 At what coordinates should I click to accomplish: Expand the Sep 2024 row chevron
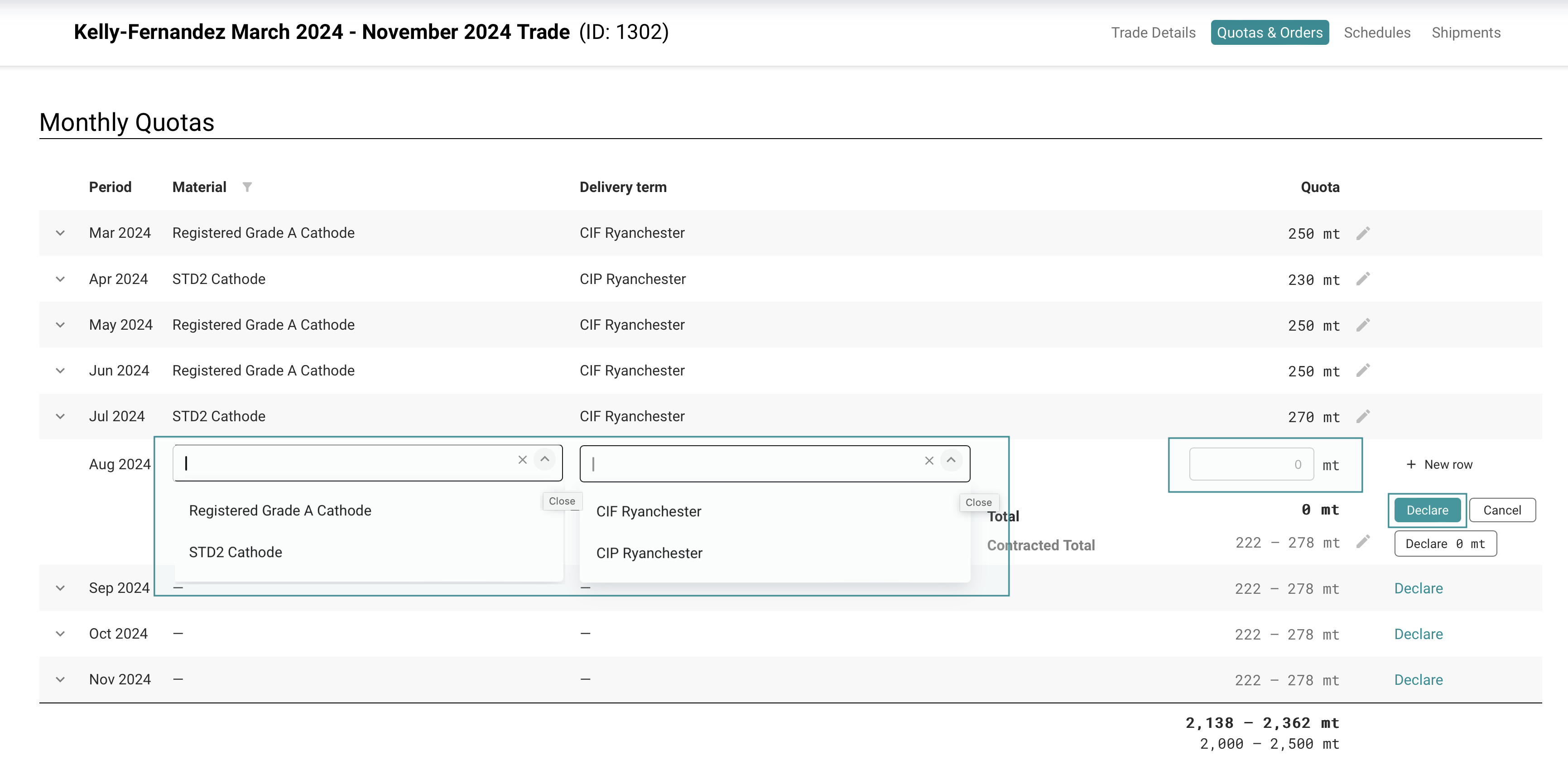pyautogui.click(x=60, y=588)
